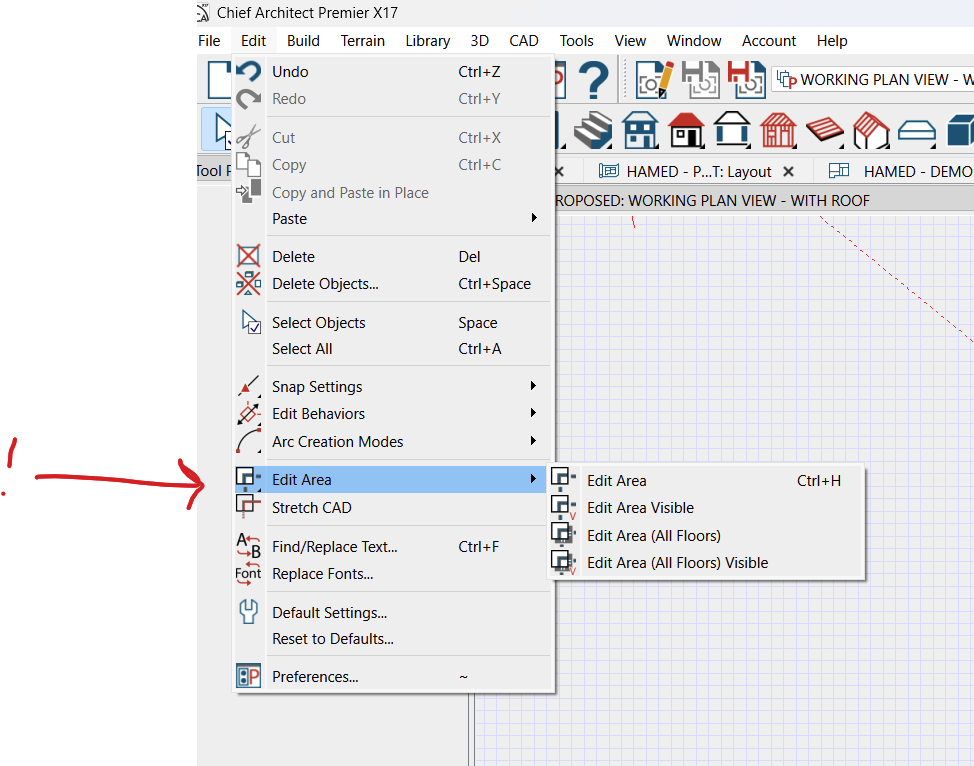Viewport: 974px width, 766px height.
Task: Choose Preferences from the Edit menu
Action: [315, 677]
